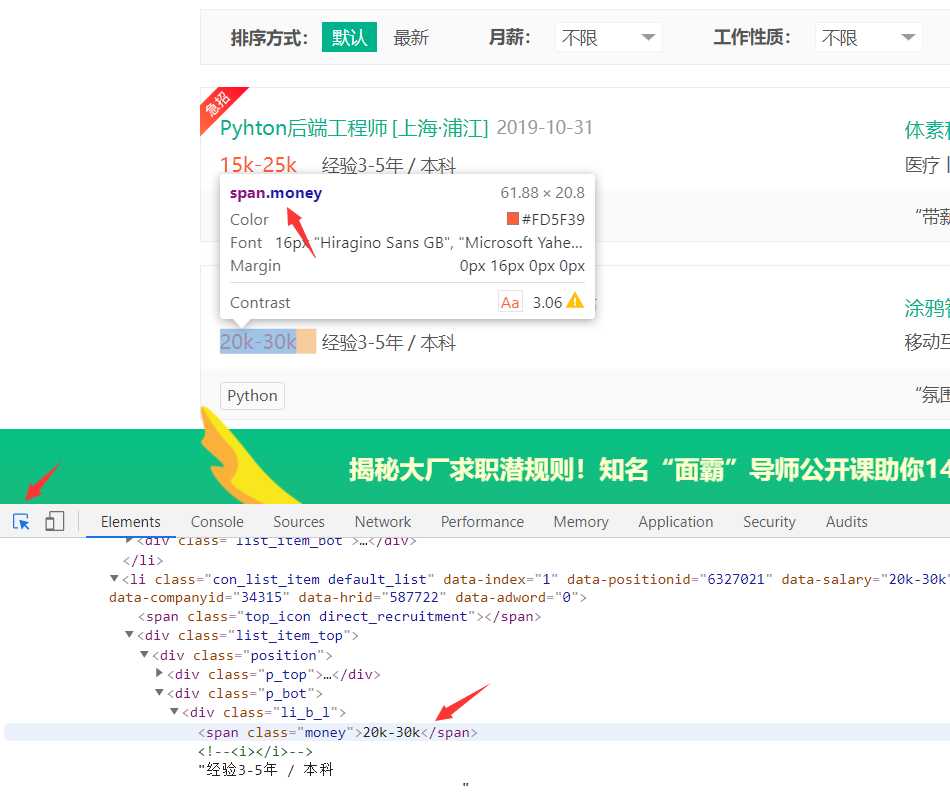Click the Python skill tag

pos(252,396)
